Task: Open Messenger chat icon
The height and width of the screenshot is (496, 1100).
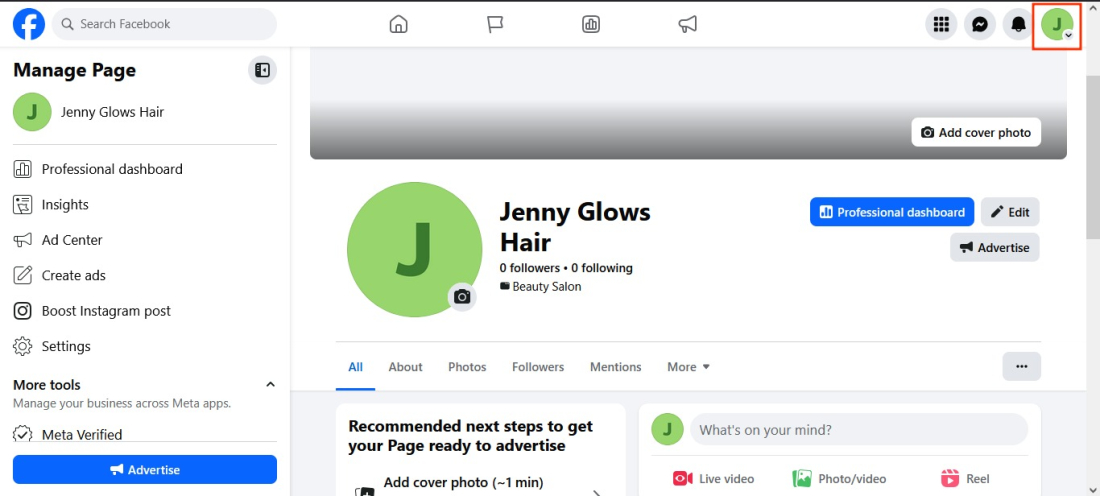Action: 980,24
